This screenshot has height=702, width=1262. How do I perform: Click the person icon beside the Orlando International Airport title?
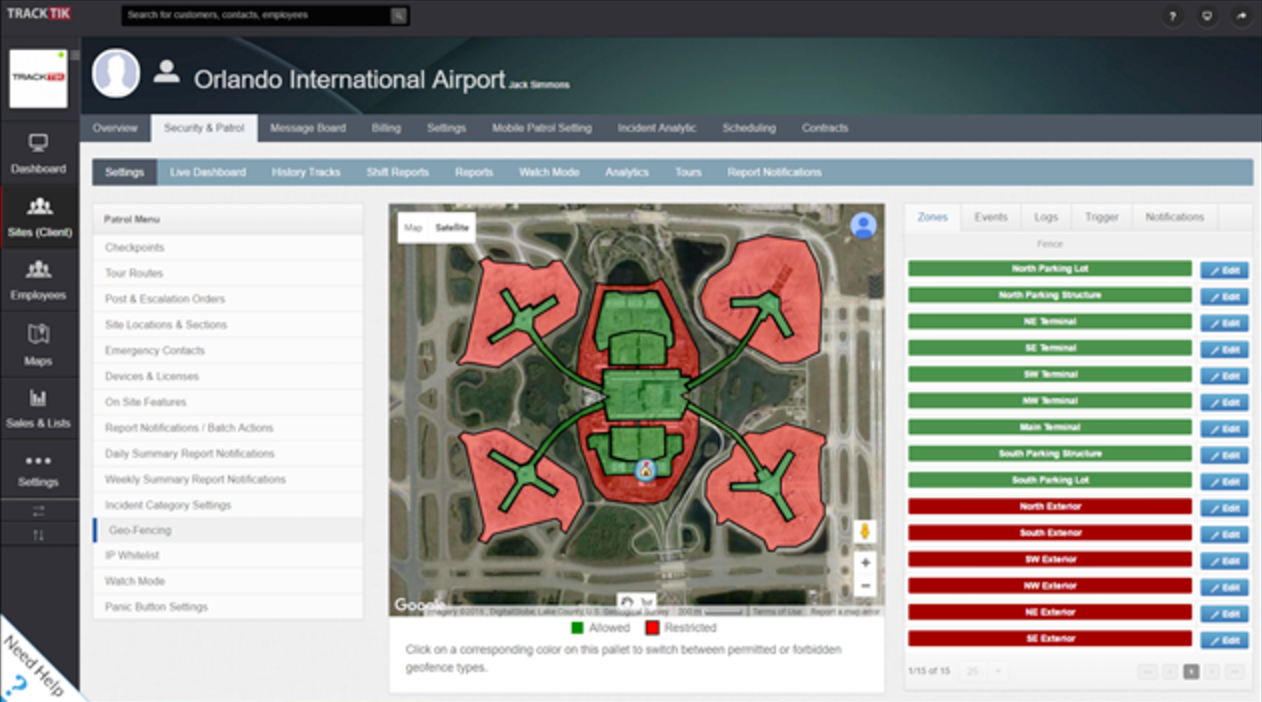(x=167, y=71)
